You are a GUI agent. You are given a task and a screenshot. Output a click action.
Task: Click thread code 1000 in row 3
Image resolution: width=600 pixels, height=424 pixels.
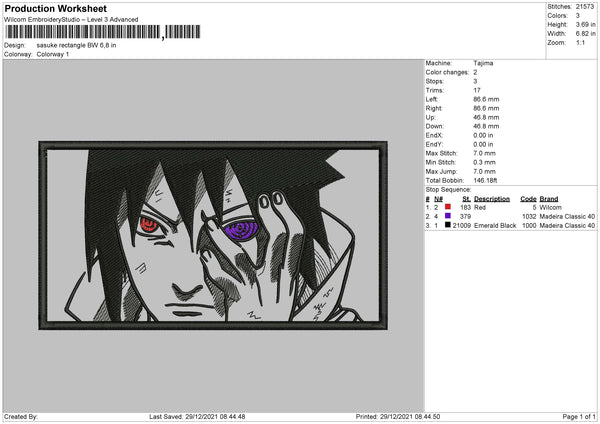click(x=529, y=226)
